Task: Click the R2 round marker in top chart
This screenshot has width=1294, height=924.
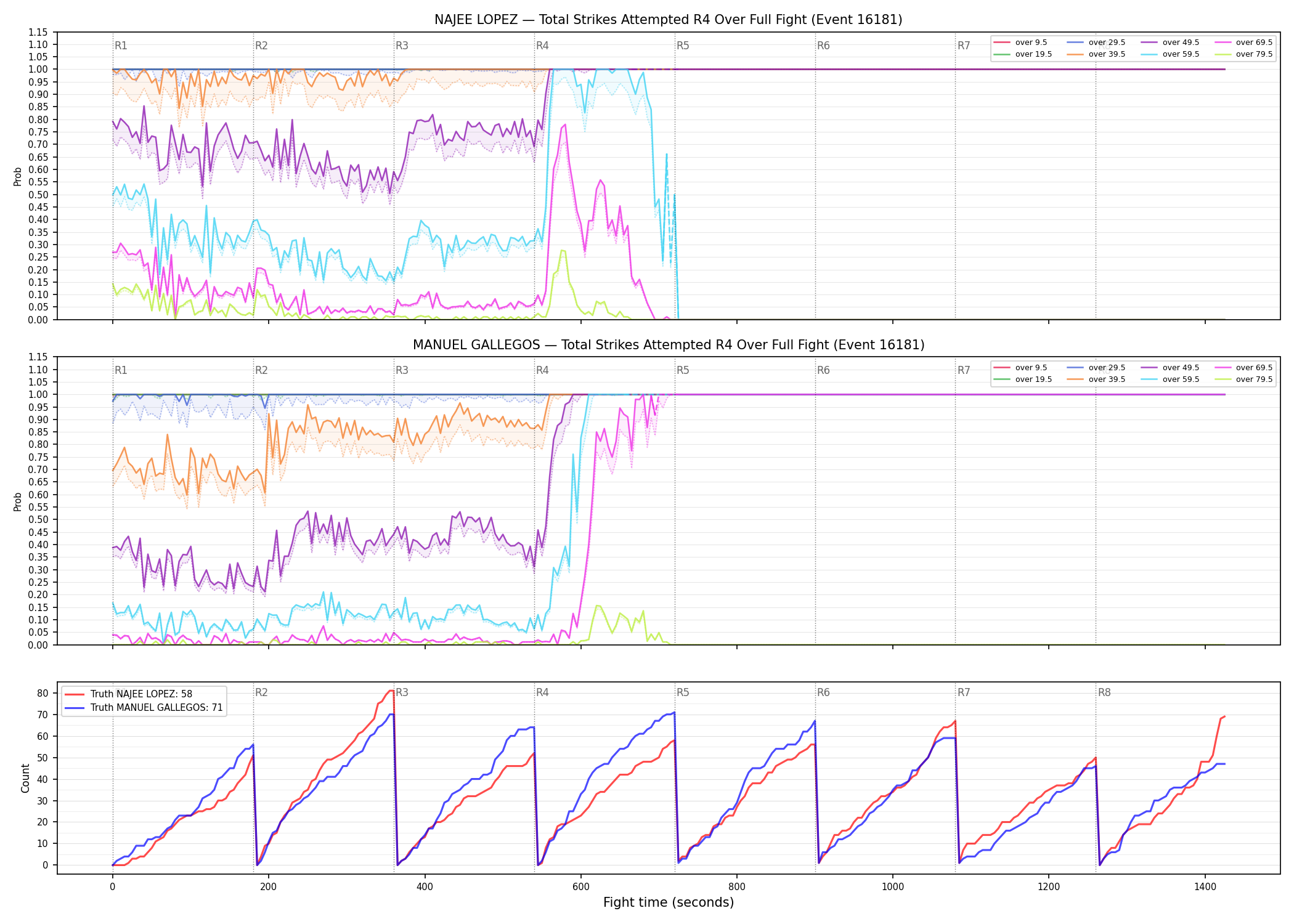Action: (261, 46)
